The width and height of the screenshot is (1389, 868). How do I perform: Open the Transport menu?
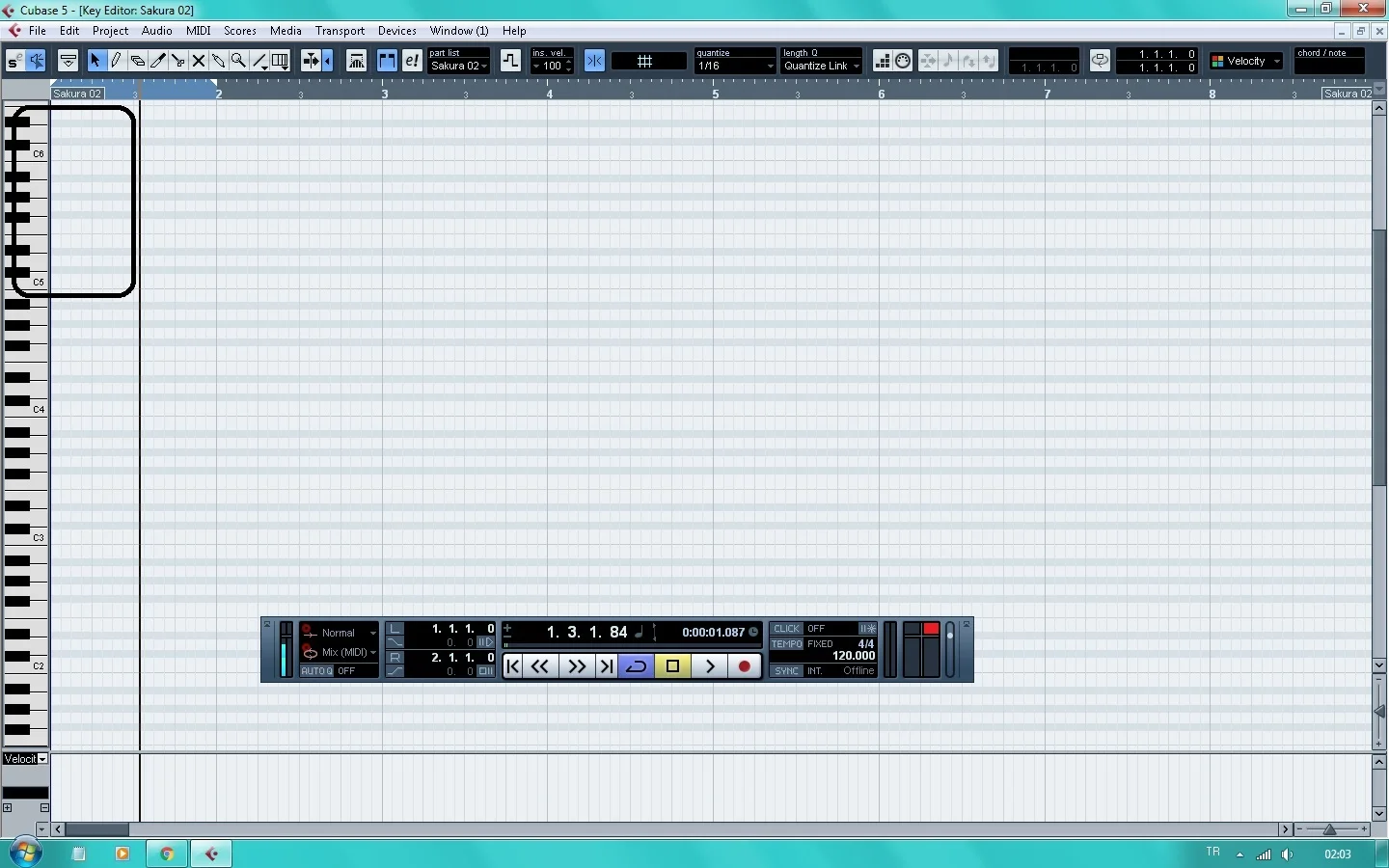[340, 31]
